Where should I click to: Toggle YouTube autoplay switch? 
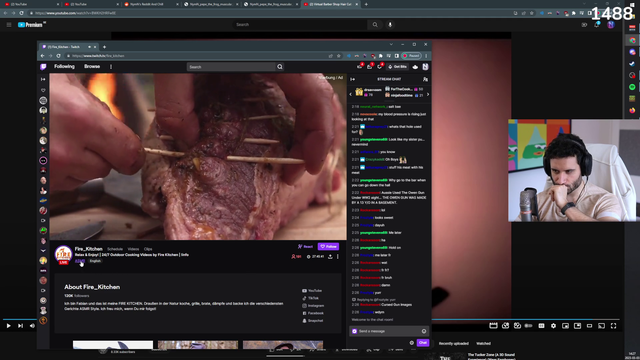click(529, 326)
